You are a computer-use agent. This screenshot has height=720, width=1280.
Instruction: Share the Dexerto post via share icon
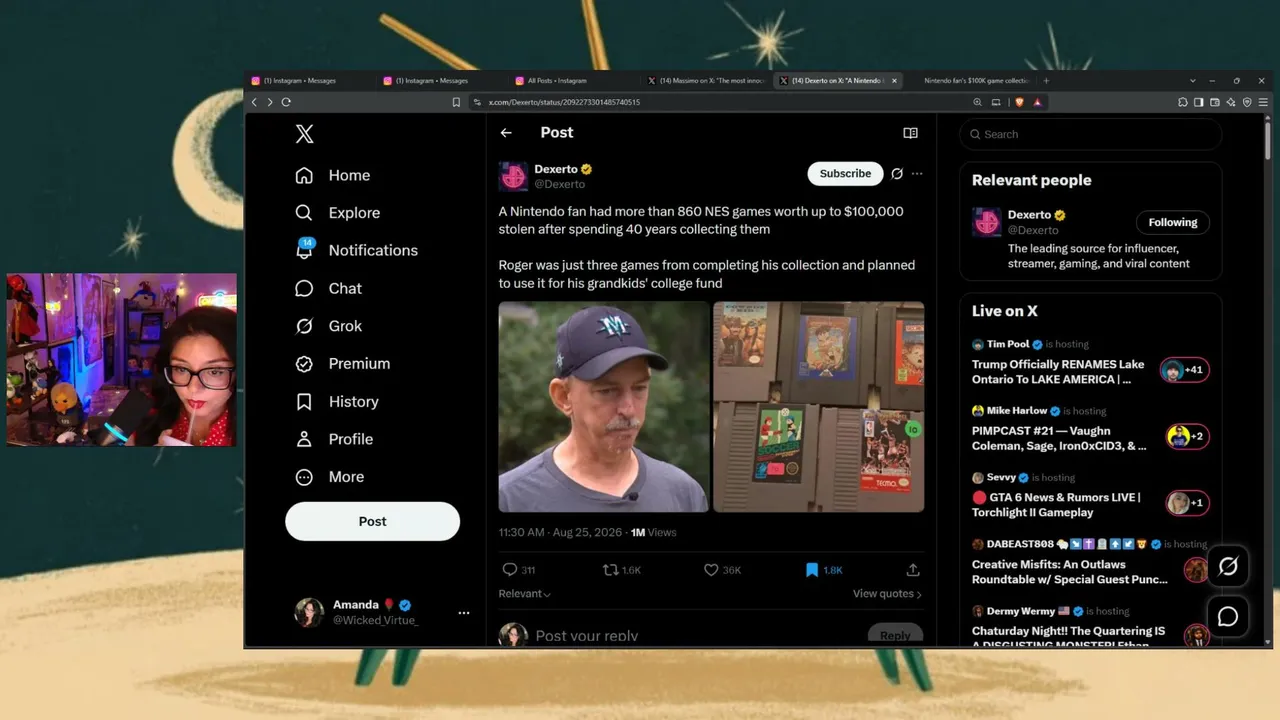point(913,570)
